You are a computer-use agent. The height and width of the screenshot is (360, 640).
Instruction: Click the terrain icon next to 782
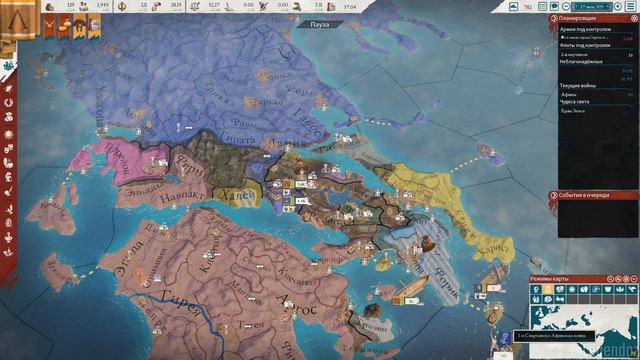[513, 7]
